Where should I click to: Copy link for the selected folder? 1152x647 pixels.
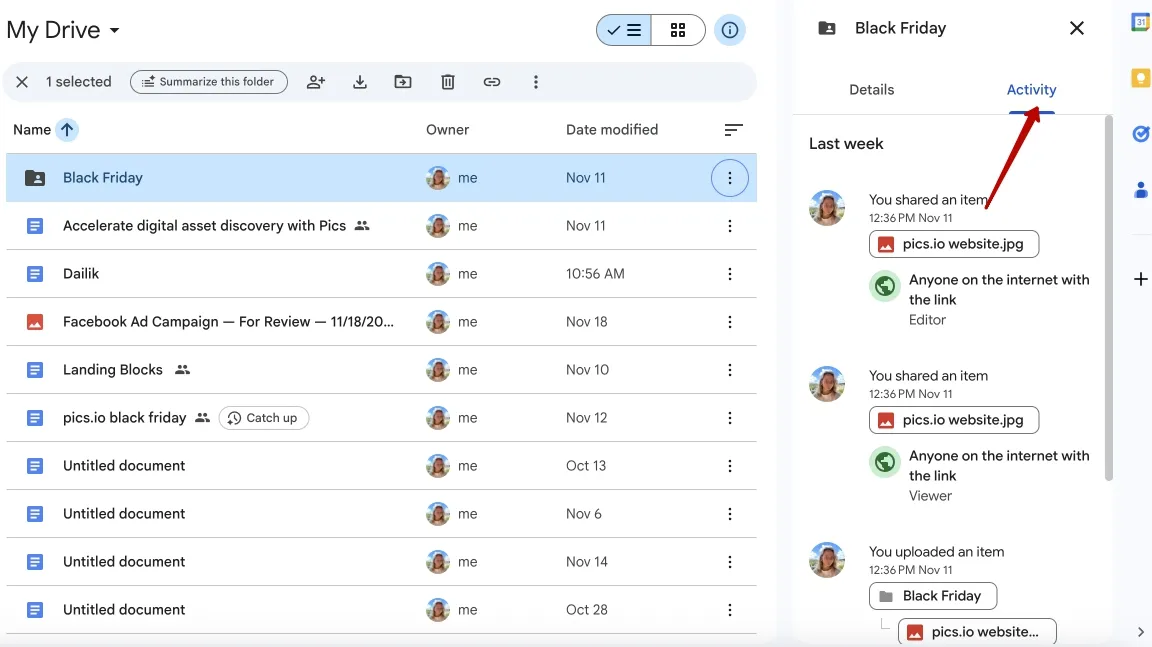[492, 81]
